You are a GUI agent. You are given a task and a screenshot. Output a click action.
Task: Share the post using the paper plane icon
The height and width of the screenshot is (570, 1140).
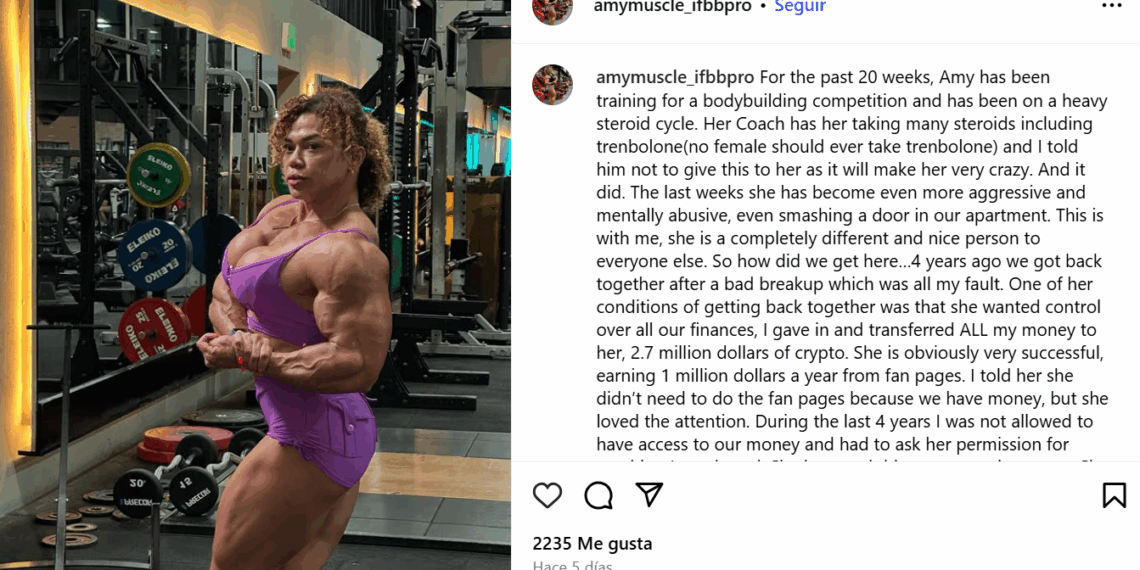[649, 494]
